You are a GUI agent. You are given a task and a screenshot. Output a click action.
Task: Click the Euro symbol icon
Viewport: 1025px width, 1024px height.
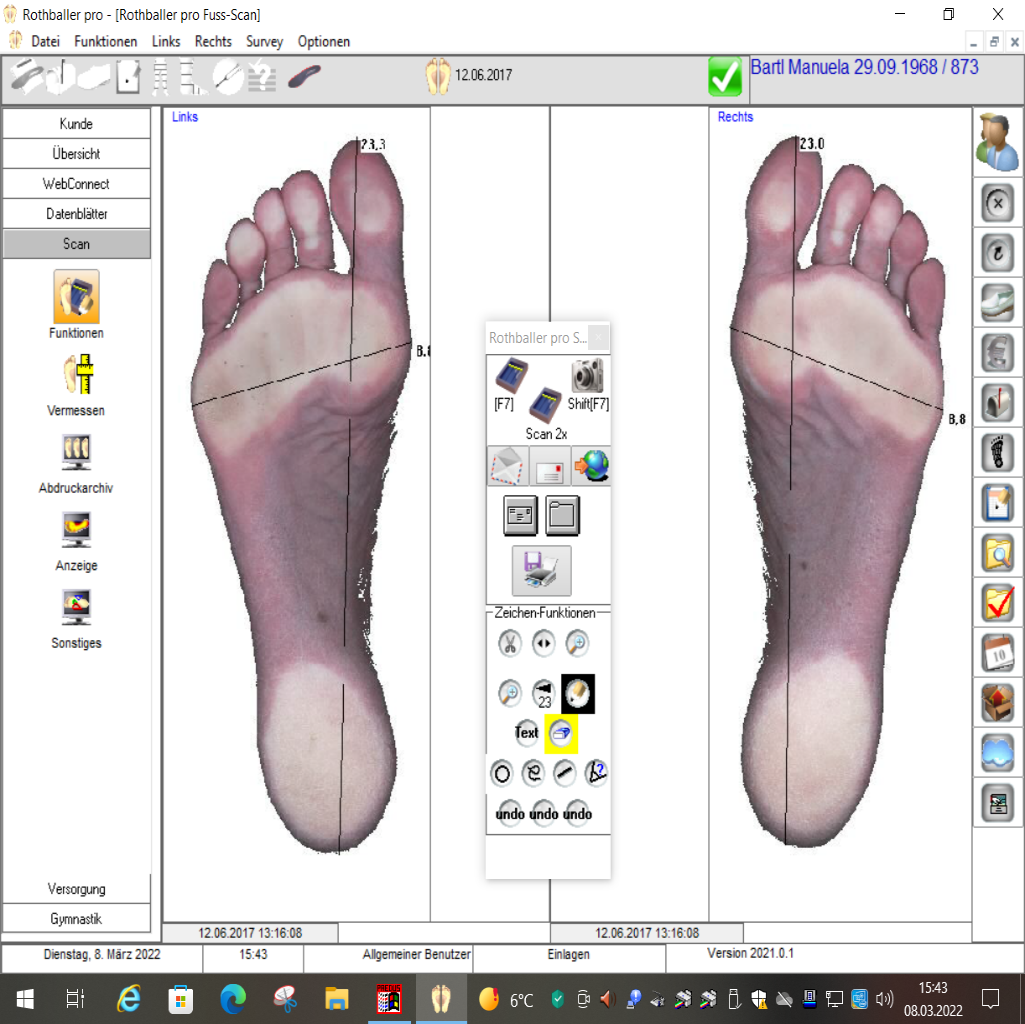pyautogui.click(x=998, y=354)
